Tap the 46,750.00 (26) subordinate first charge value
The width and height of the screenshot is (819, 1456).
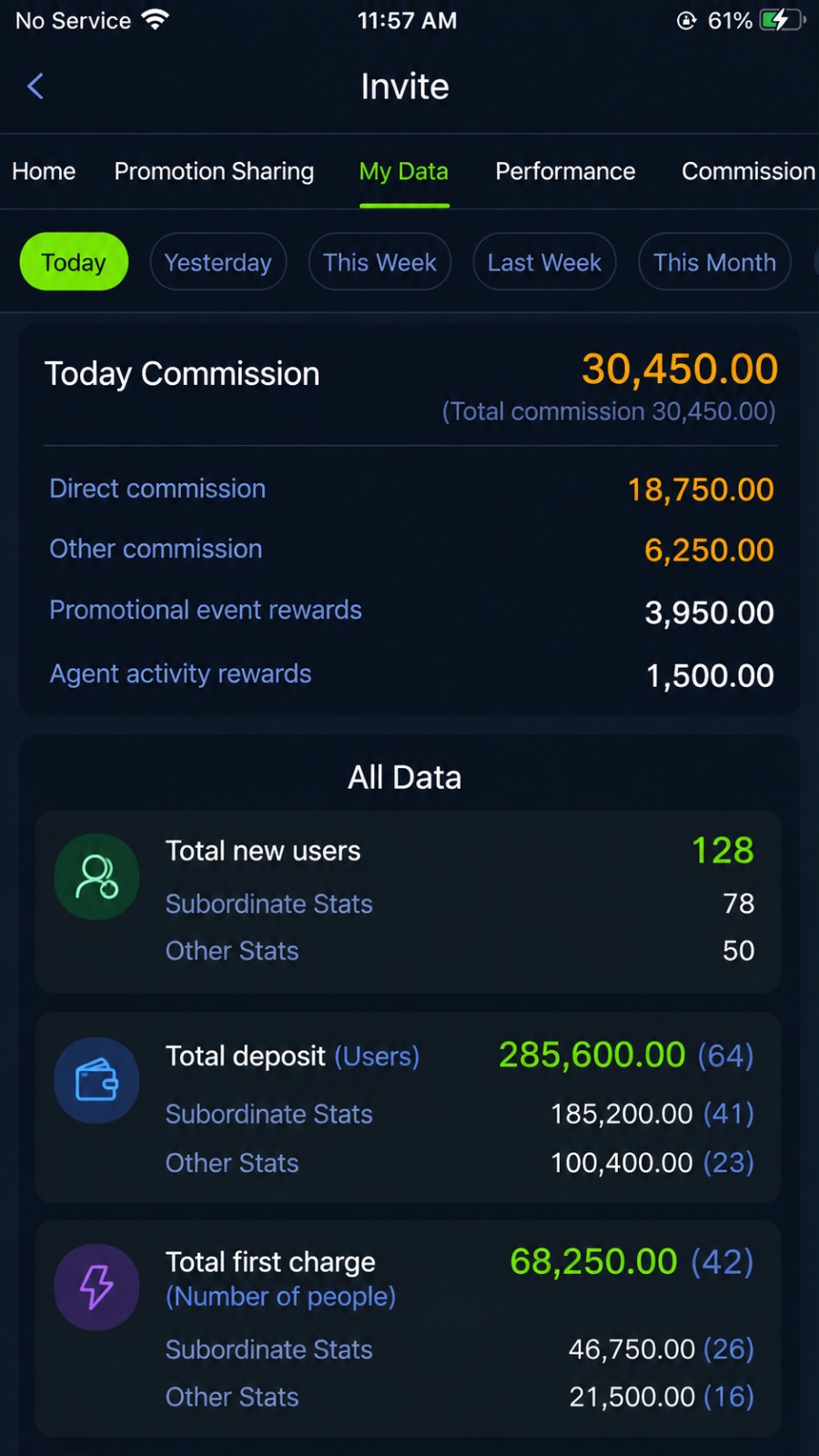(662, 1349)
